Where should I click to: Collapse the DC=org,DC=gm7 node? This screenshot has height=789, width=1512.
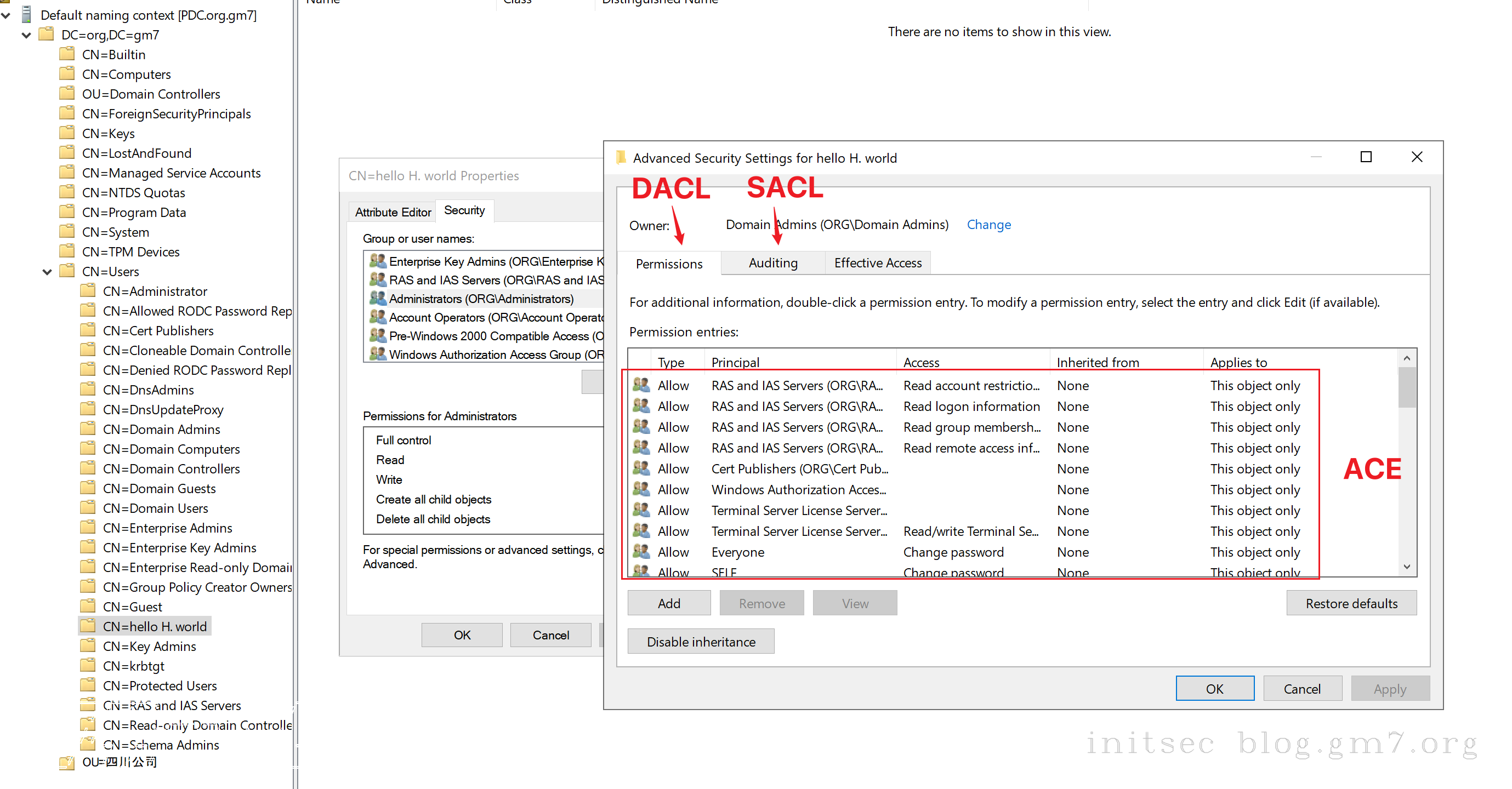coord(26,35)
